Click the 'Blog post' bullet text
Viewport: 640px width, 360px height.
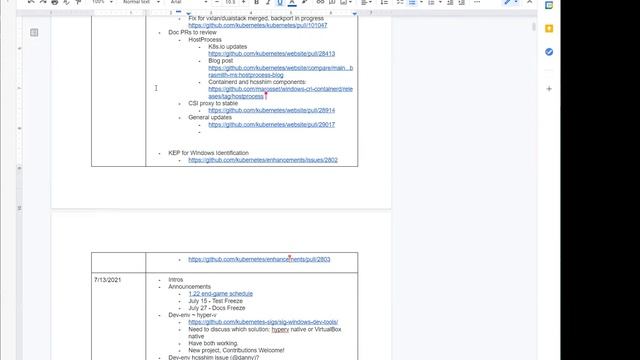[x=220, y=60]
